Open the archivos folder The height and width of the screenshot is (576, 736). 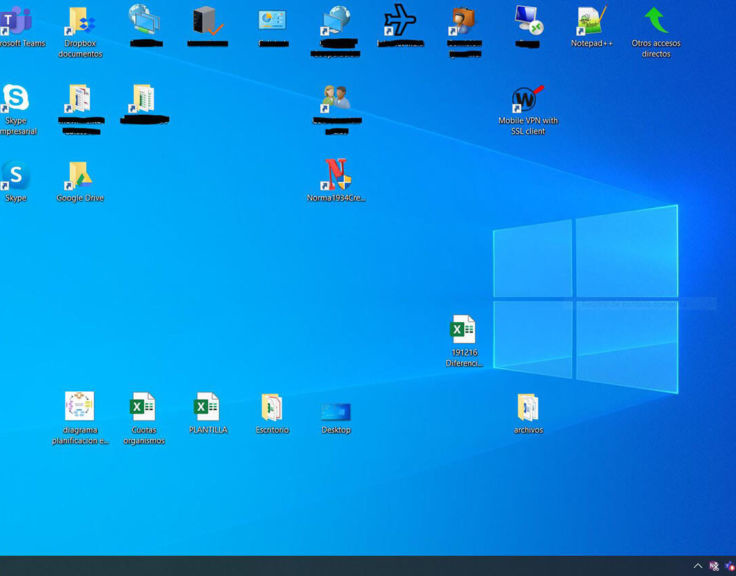[x=528, y=408]
